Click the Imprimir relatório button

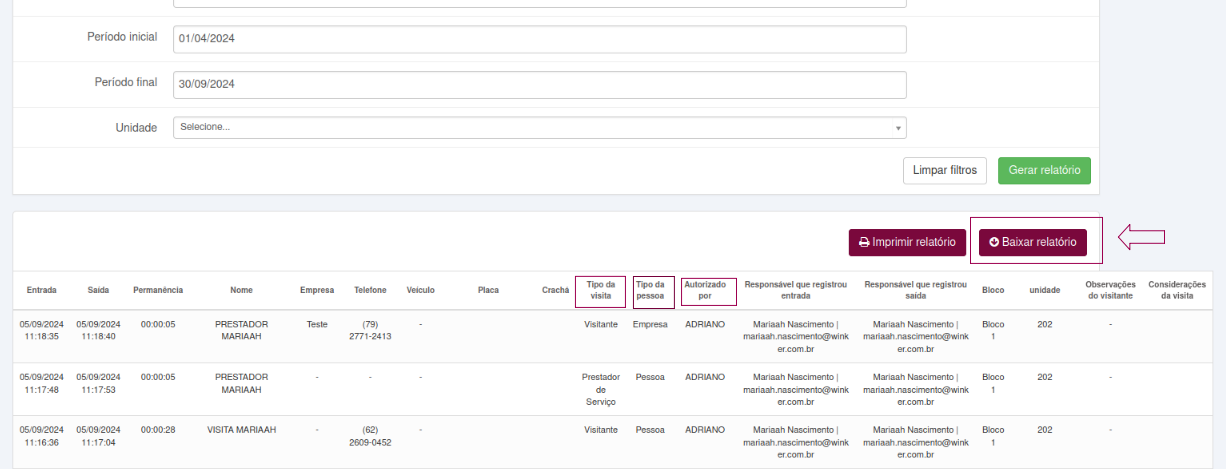(907, 242)
